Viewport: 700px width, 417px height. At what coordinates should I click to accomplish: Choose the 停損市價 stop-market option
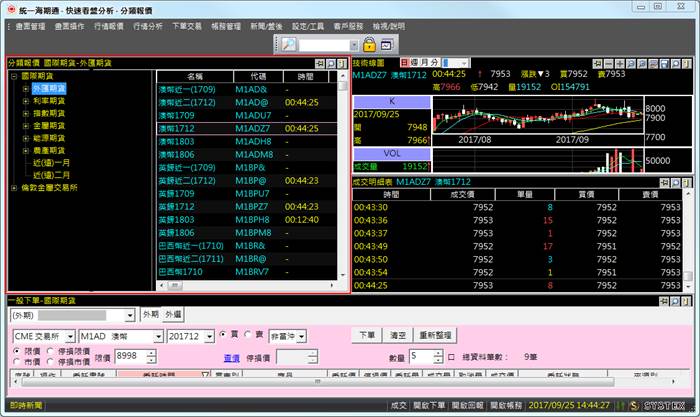[50, 361]
